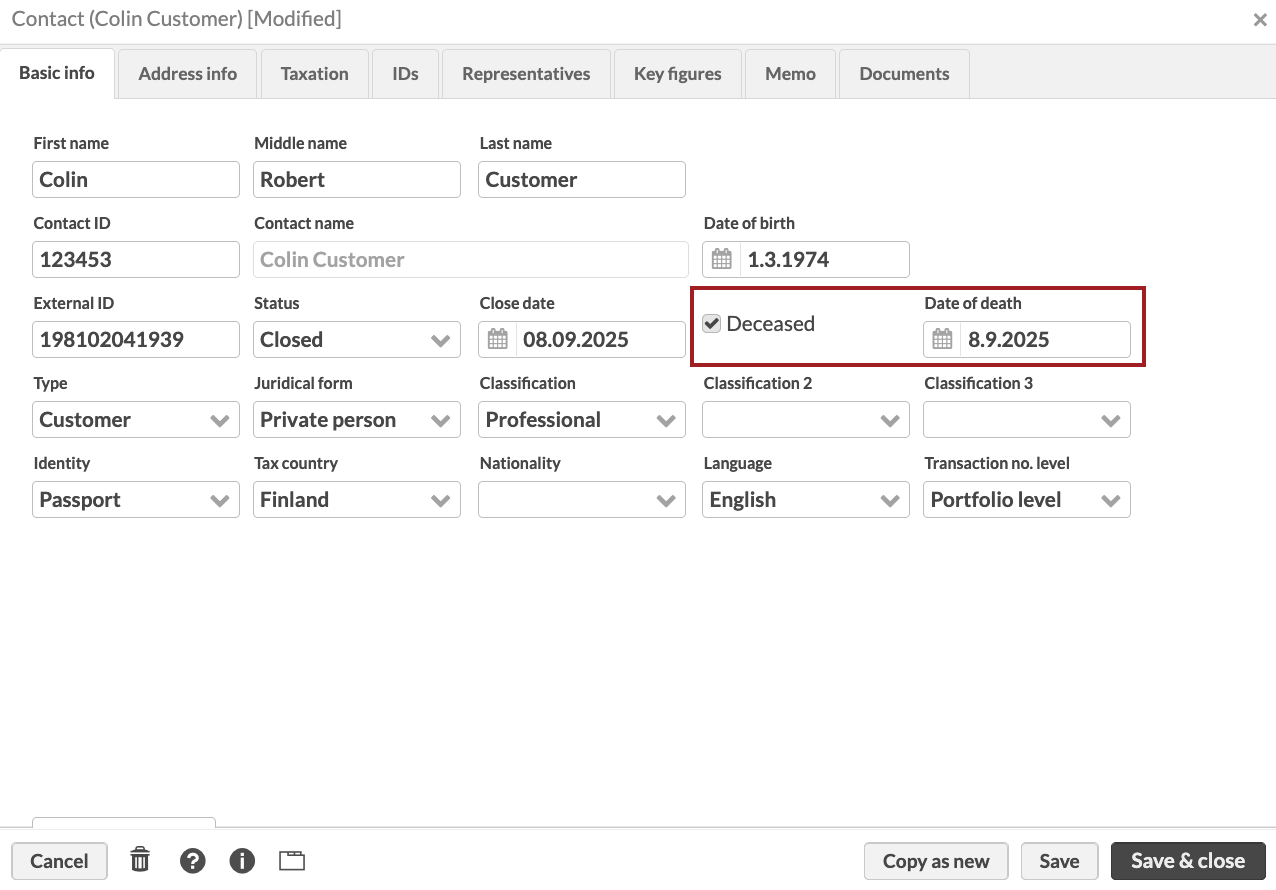Open the Status dropdown
The width and height of the screenshot is (1276, 890).
(x=357, y=339)
